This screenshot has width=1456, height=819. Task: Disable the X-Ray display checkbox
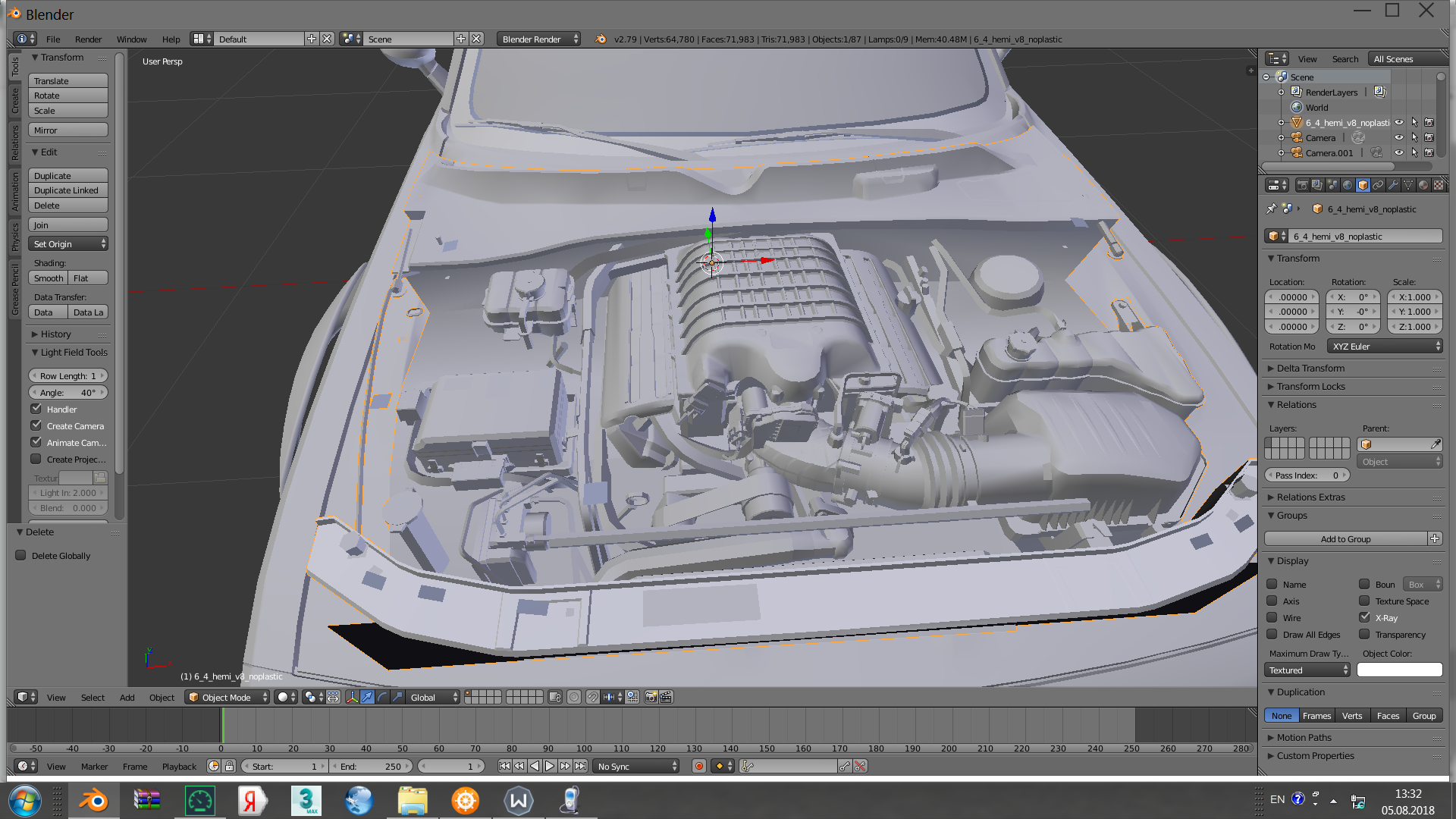(x=1364, y=617)
